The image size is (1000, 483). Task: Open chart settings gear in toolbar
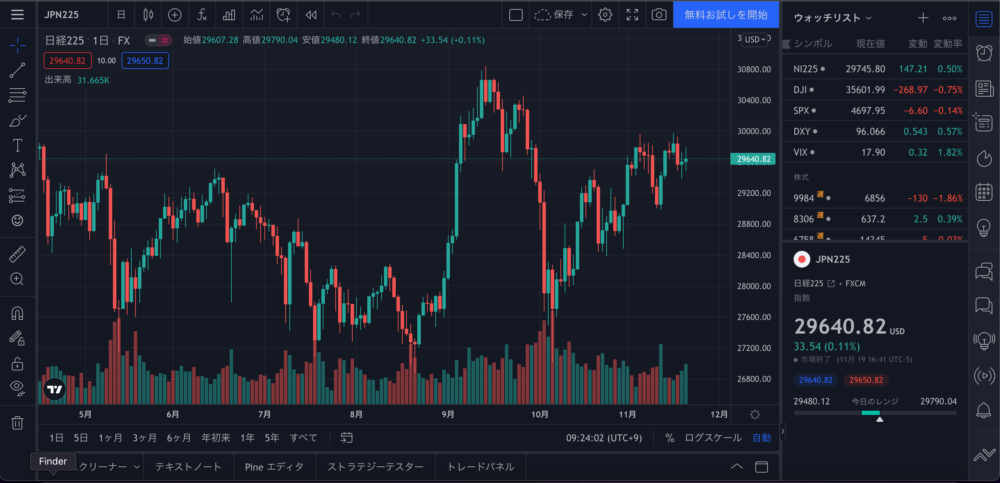[x=605, y=14]
